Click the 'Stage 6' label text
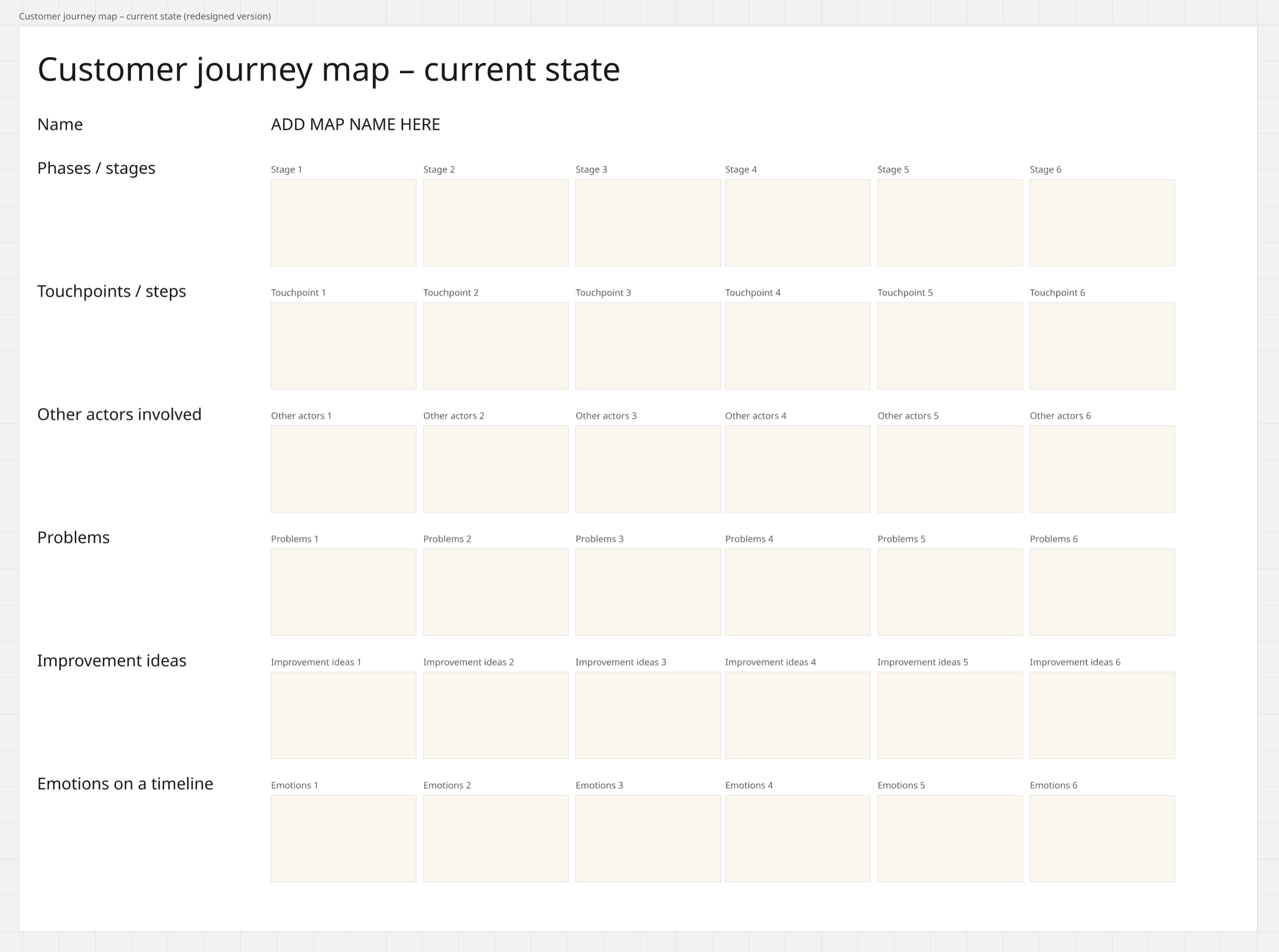This screenshot has height=952, width=1279. tap(1045, 169)
